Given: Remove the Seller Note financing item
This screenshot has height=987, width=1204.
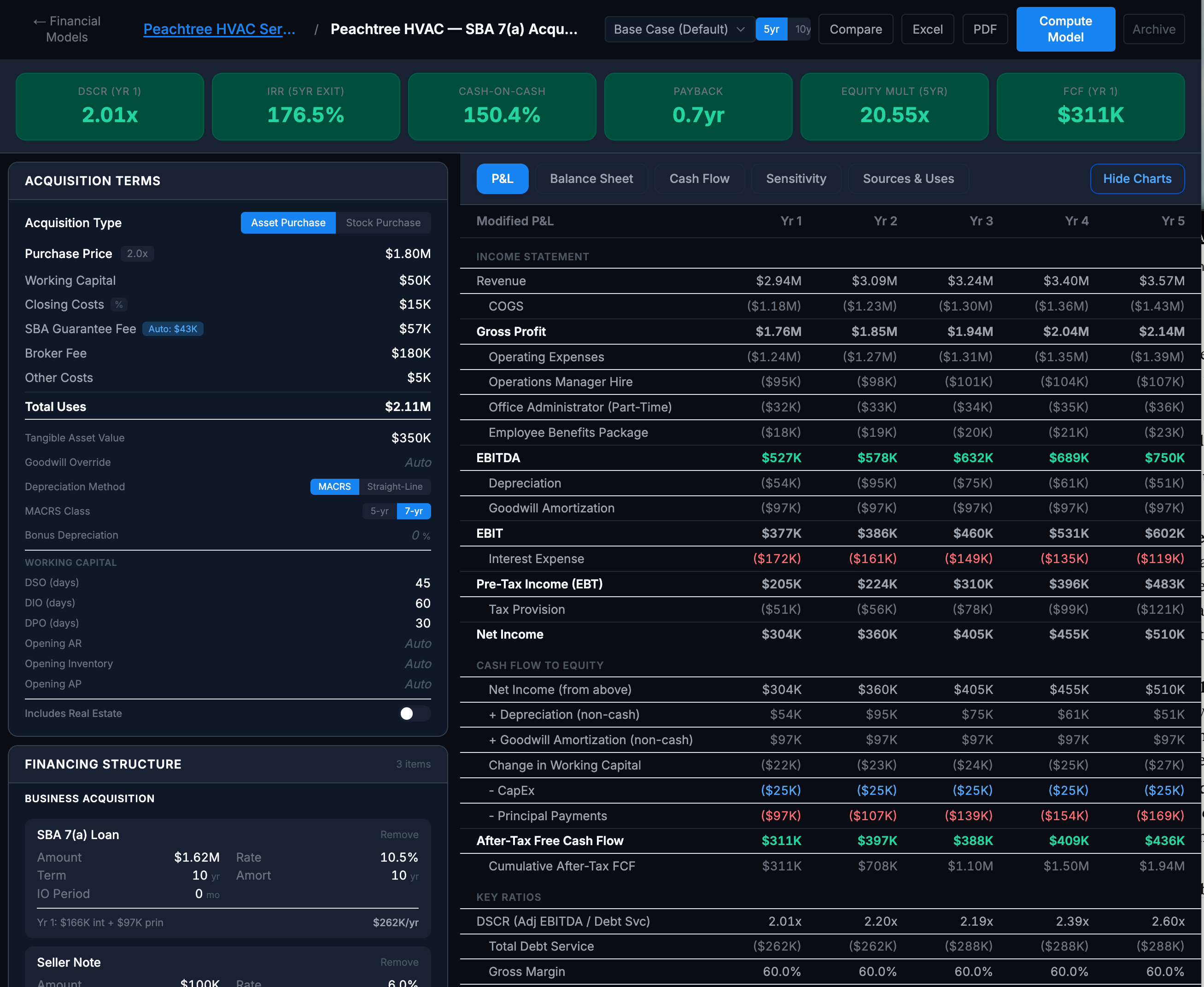Looking at the screenshot, I should [399, 962].
